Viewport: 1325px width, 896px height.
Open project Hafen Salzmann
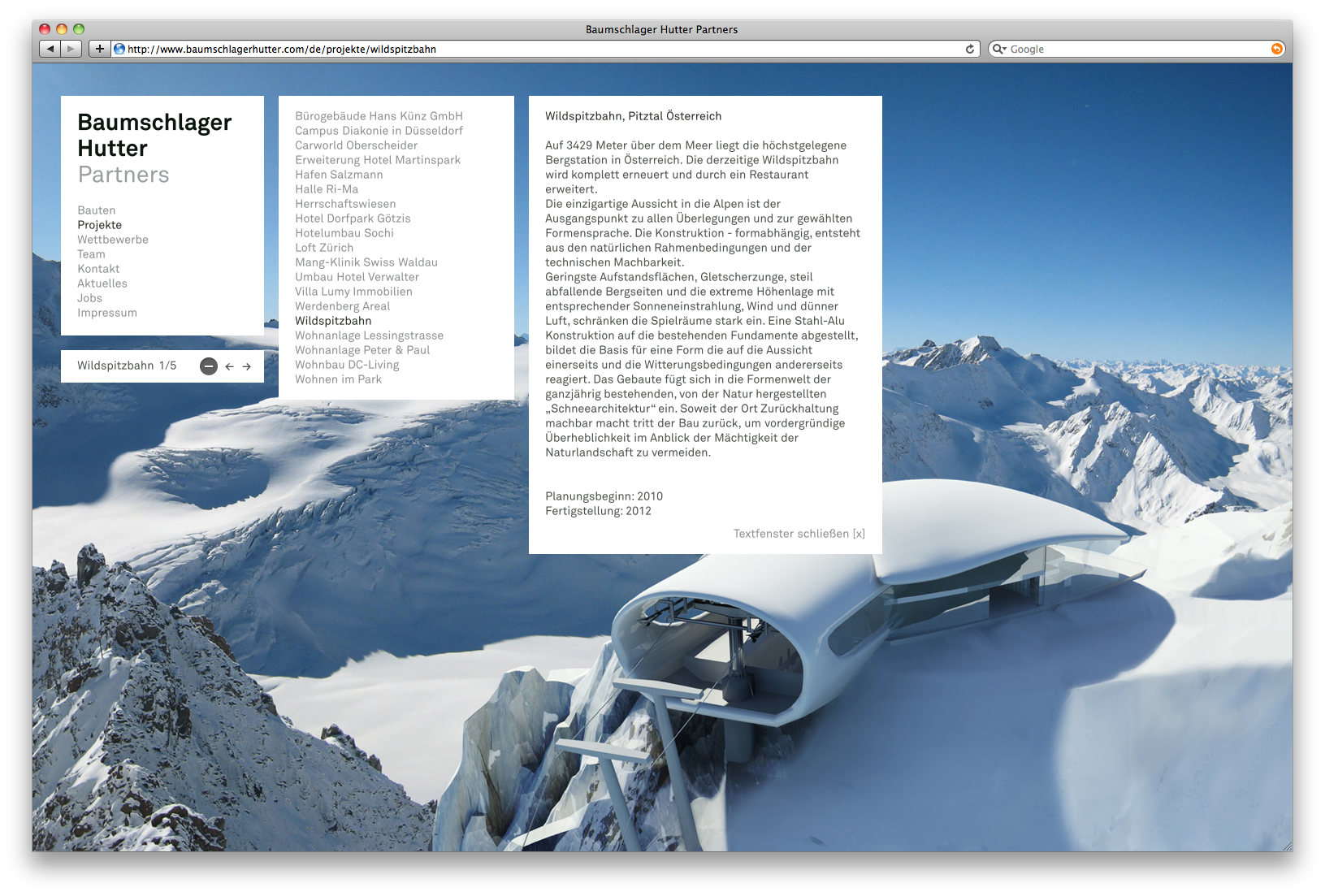tap(339, 175)
